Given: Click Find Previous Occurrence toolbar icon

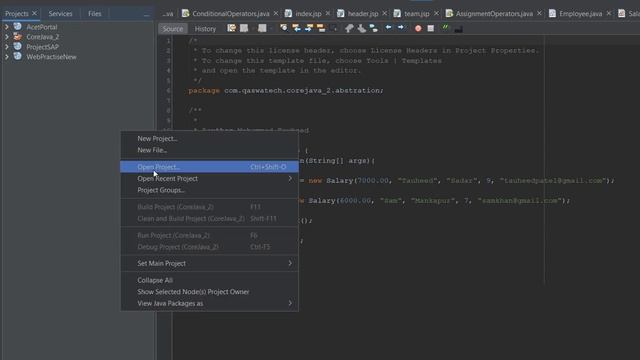Looking at the screenshot, I should point(296,28).
